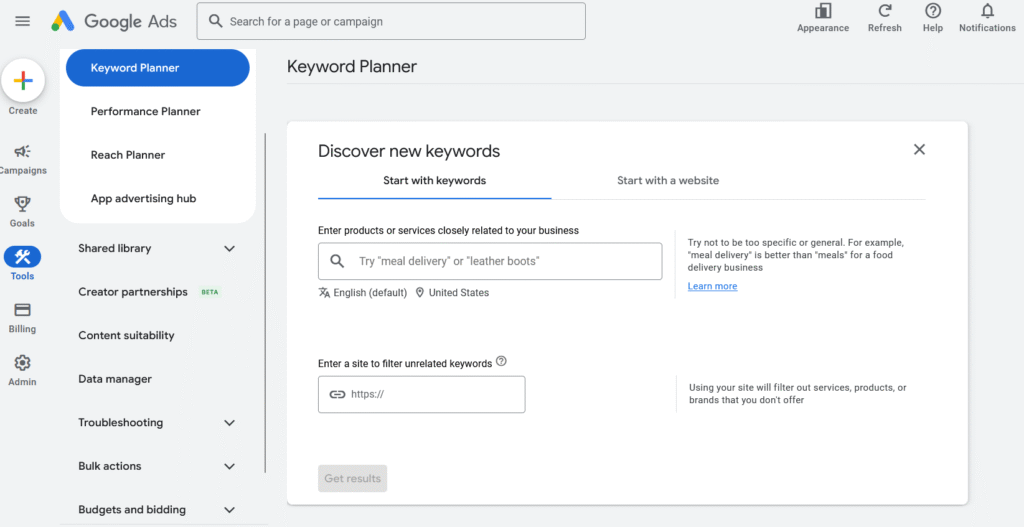Open Billing in the left rail

(22, 311)
